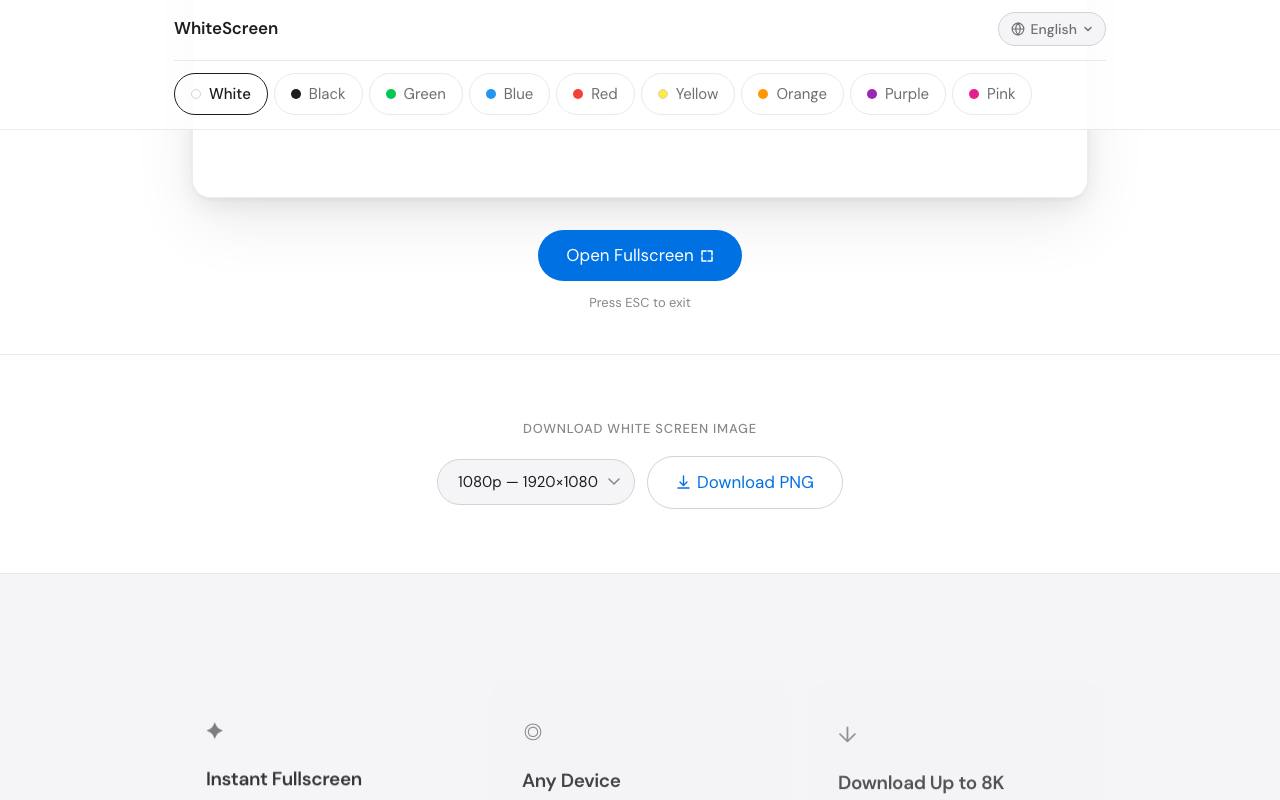Click the Open Fullscreen button

pyautogui.click(x=640, y=255)
